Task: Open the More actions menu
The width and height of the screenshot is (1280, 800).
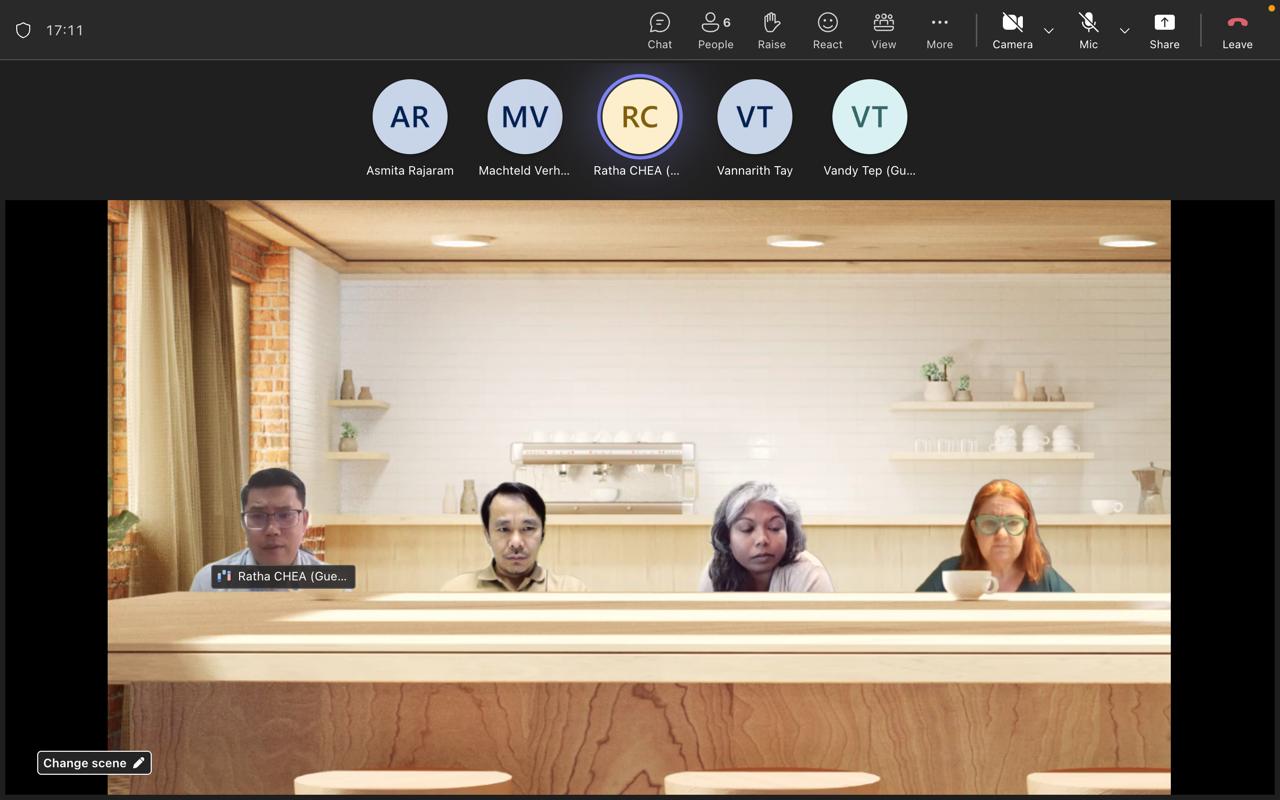Action: coord(939,30)
